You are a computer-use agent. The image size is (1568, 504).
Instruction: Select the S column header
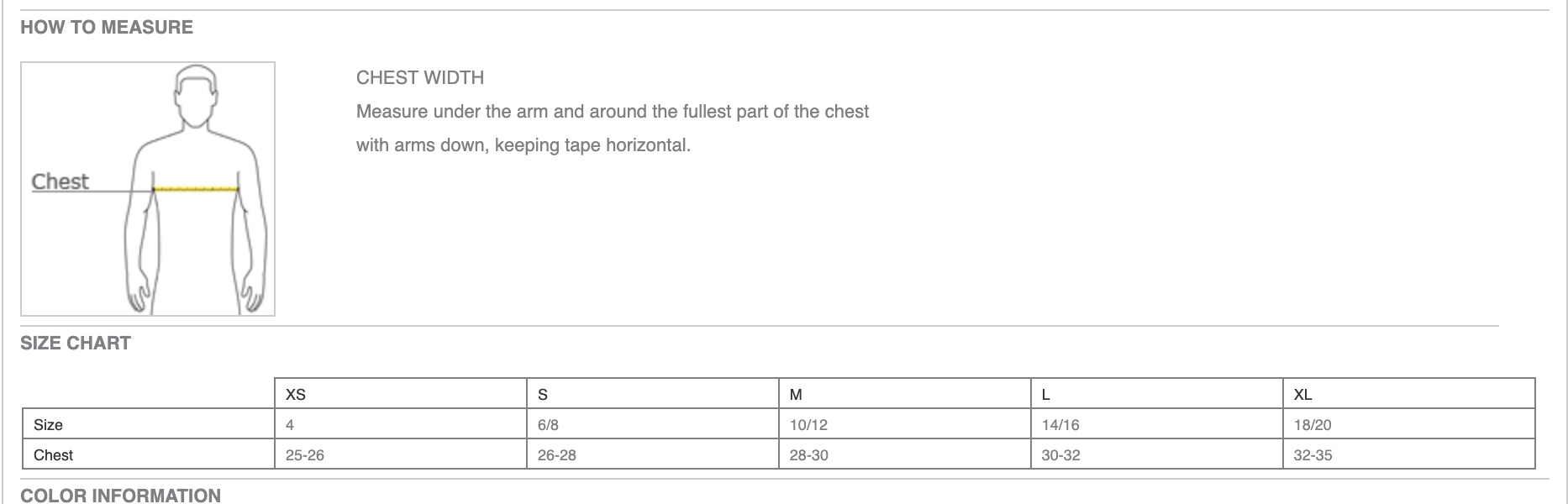[x=543, y=395]
